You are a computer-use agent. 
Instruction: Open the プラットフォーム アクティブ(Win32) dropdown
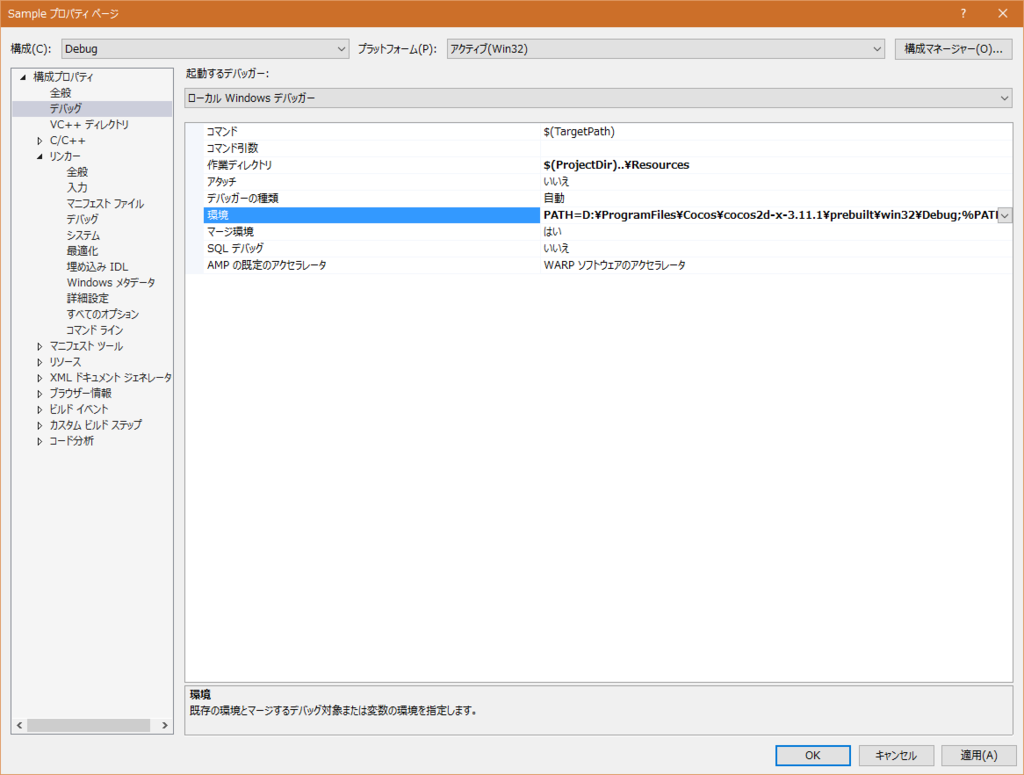pos(665,49)
